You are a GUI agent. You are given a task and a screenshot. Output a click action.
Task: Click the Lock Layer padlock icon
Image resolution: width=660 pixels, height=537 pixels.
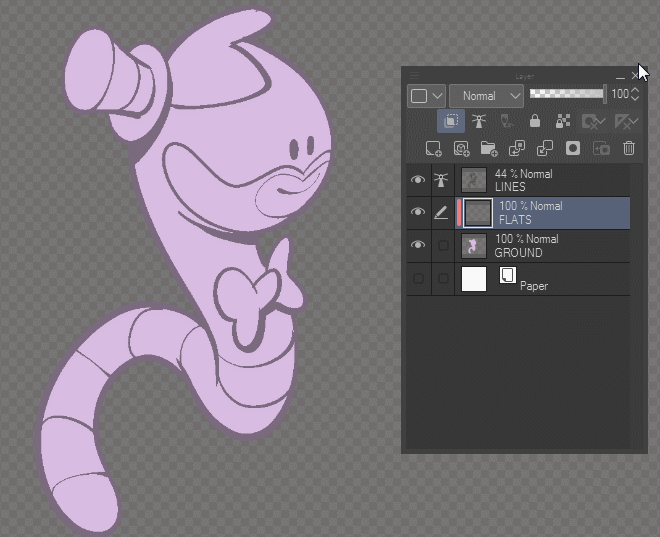coord(535,121)
